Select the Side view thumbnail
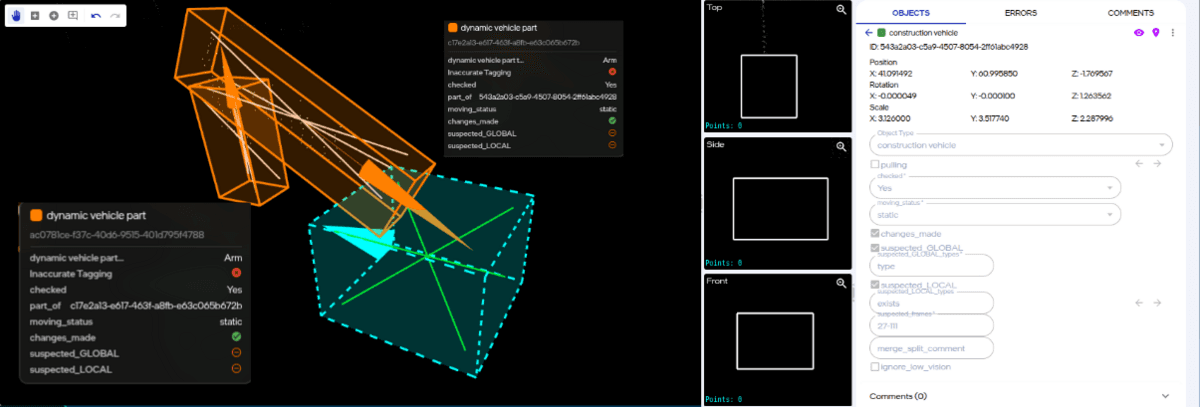 click(777, 205)
